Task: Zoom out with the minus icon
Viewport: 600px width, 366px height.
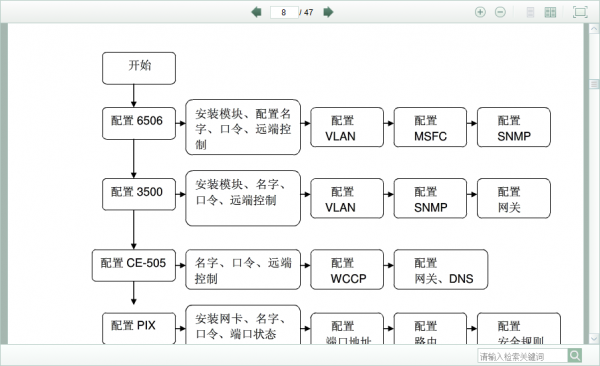Action: click(500, 12)
